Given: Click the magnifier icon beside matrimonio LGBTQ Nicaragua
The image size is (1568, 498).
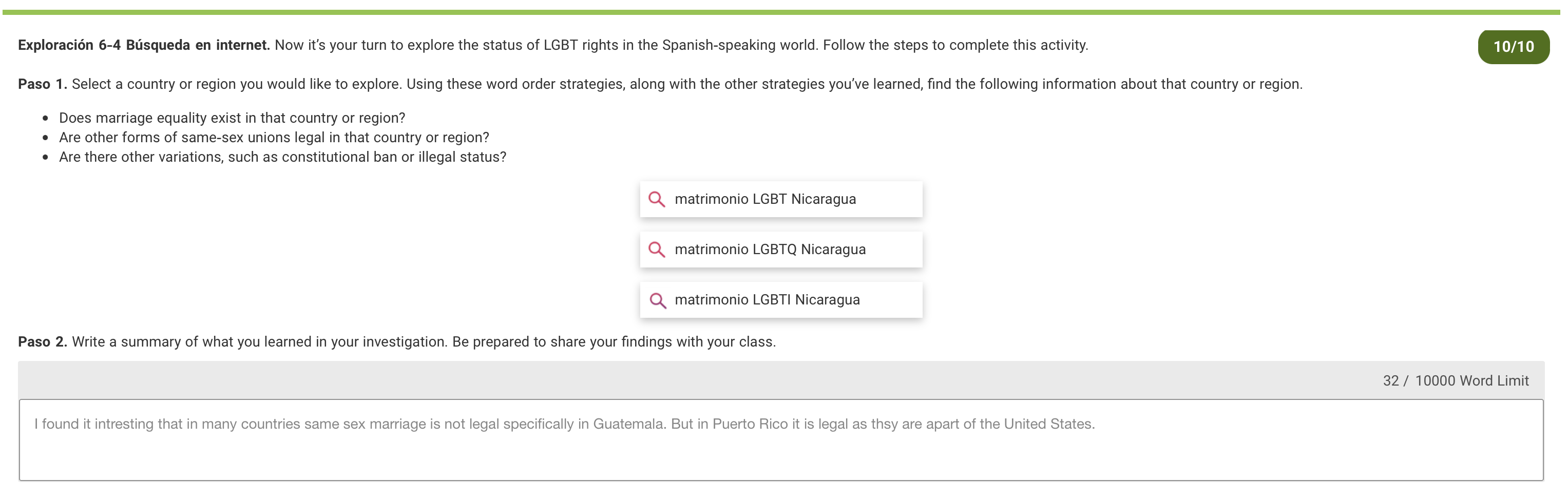Looking at the screenshot, I should [x=656, y=250].
